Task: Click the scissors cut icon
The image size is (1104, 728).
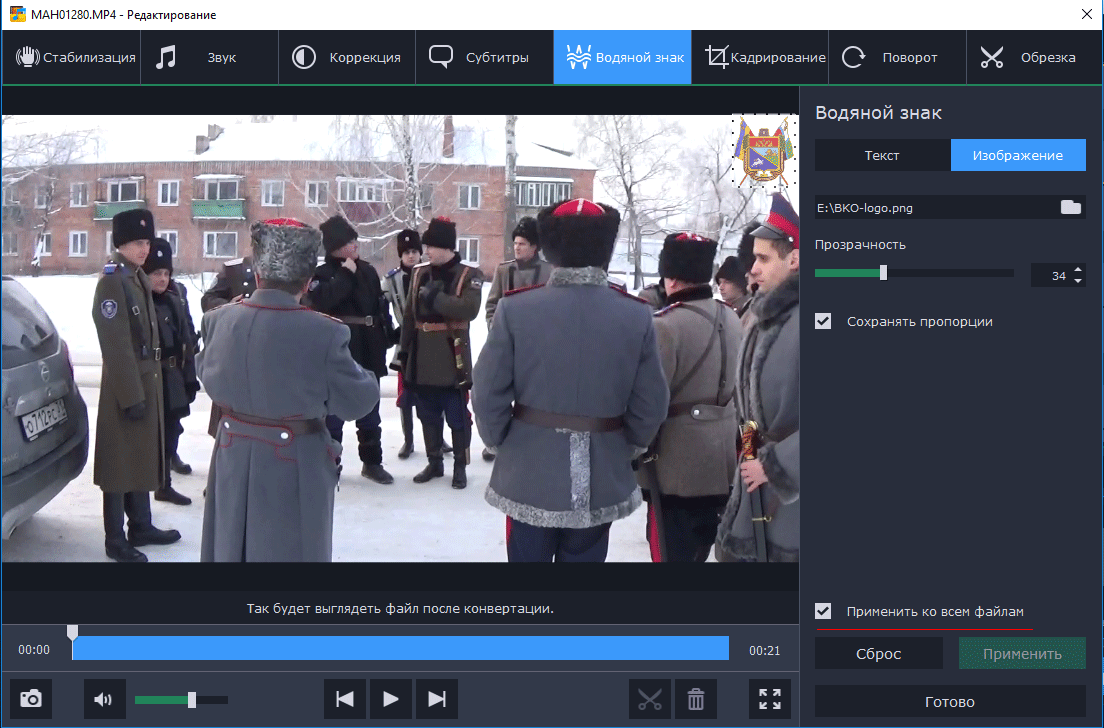Action: (650, 699)
